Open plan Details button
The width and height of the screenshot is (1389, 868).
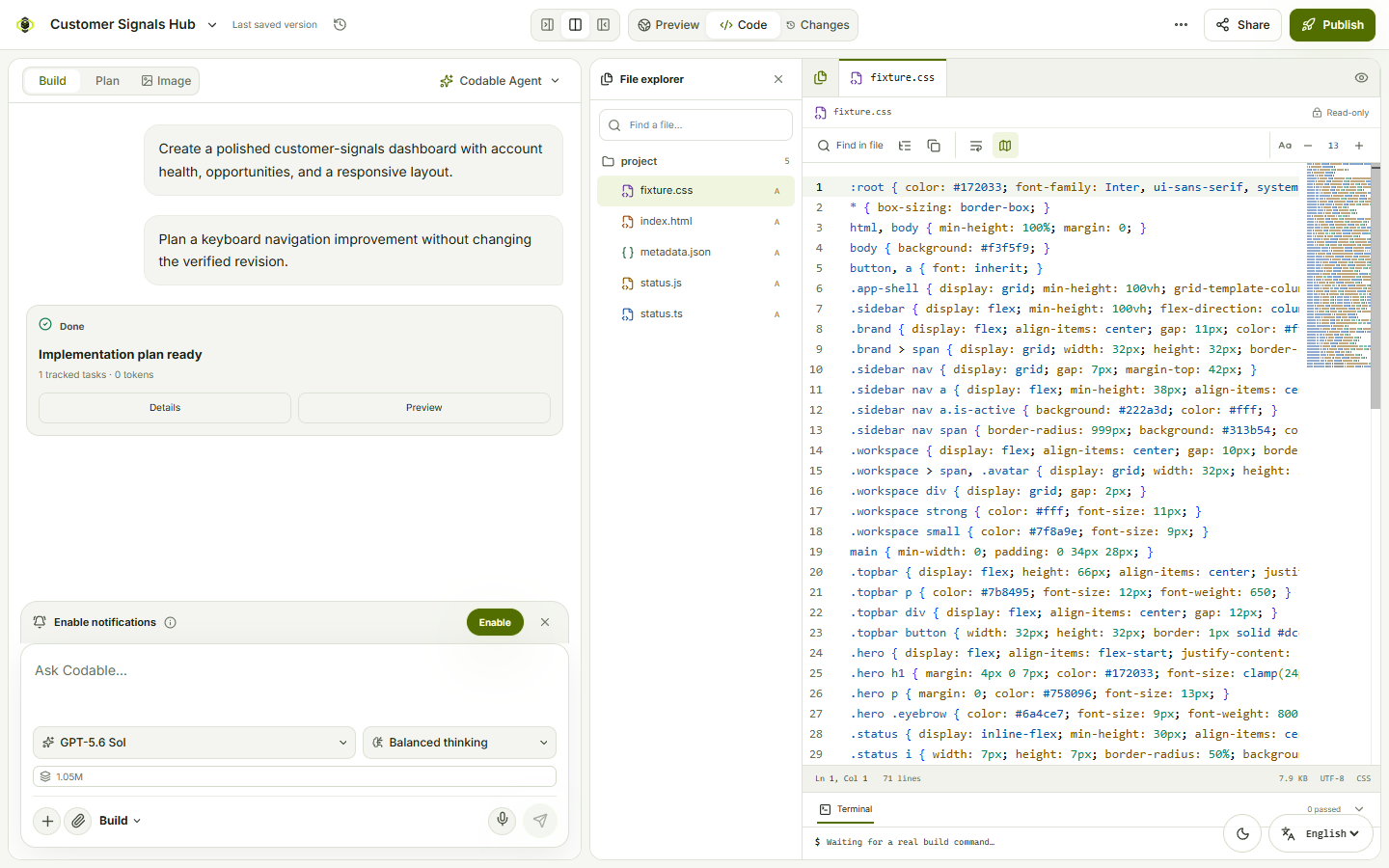pos(165,408)
